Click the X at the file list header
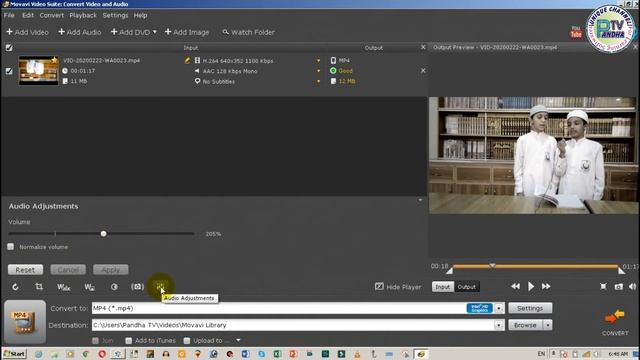Screen dimensions: 640x360 pos(423,47)
